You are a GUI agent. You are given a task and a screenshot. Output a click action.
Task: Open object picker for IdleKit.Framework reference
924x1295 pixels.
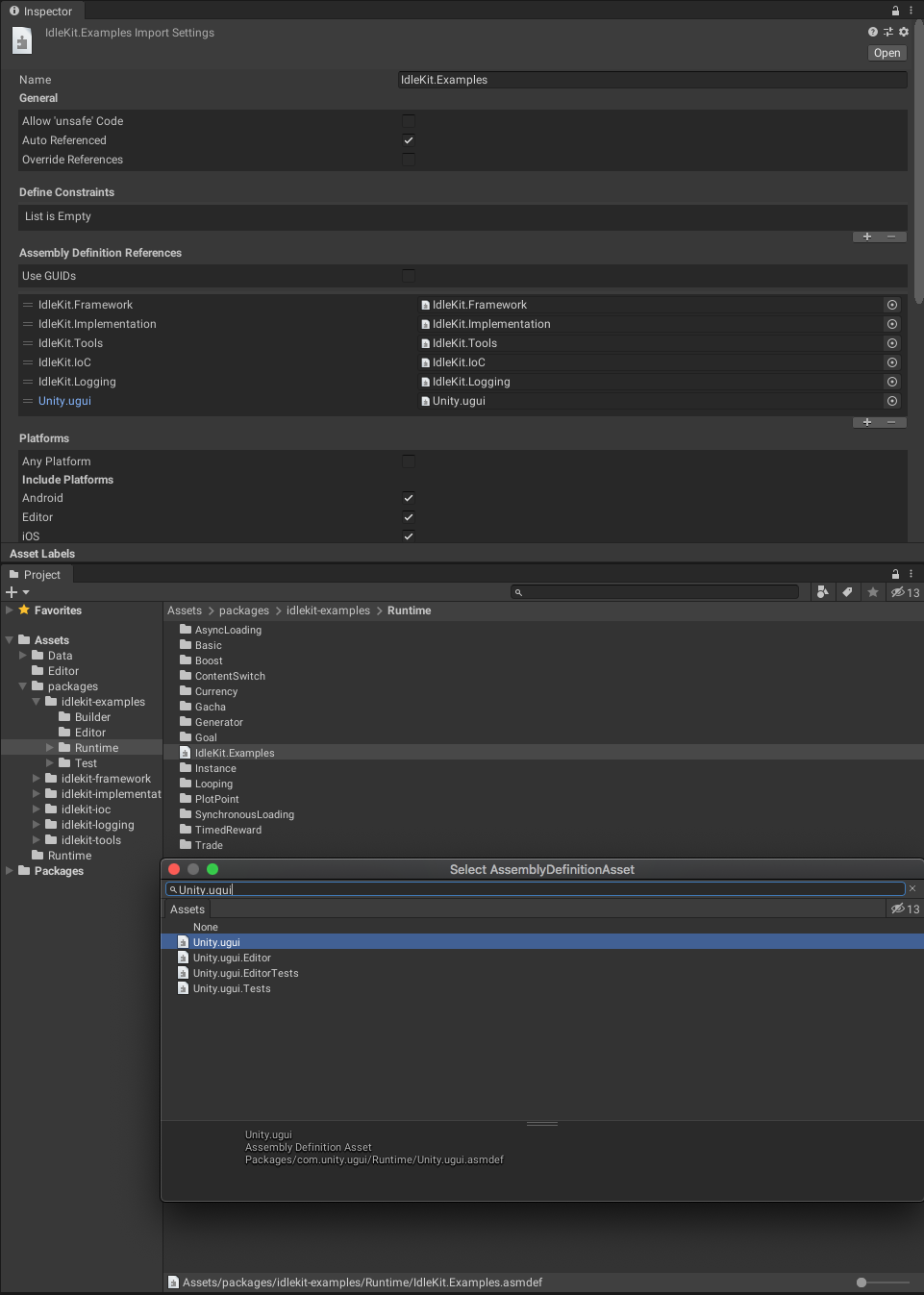tap(892, 305)
